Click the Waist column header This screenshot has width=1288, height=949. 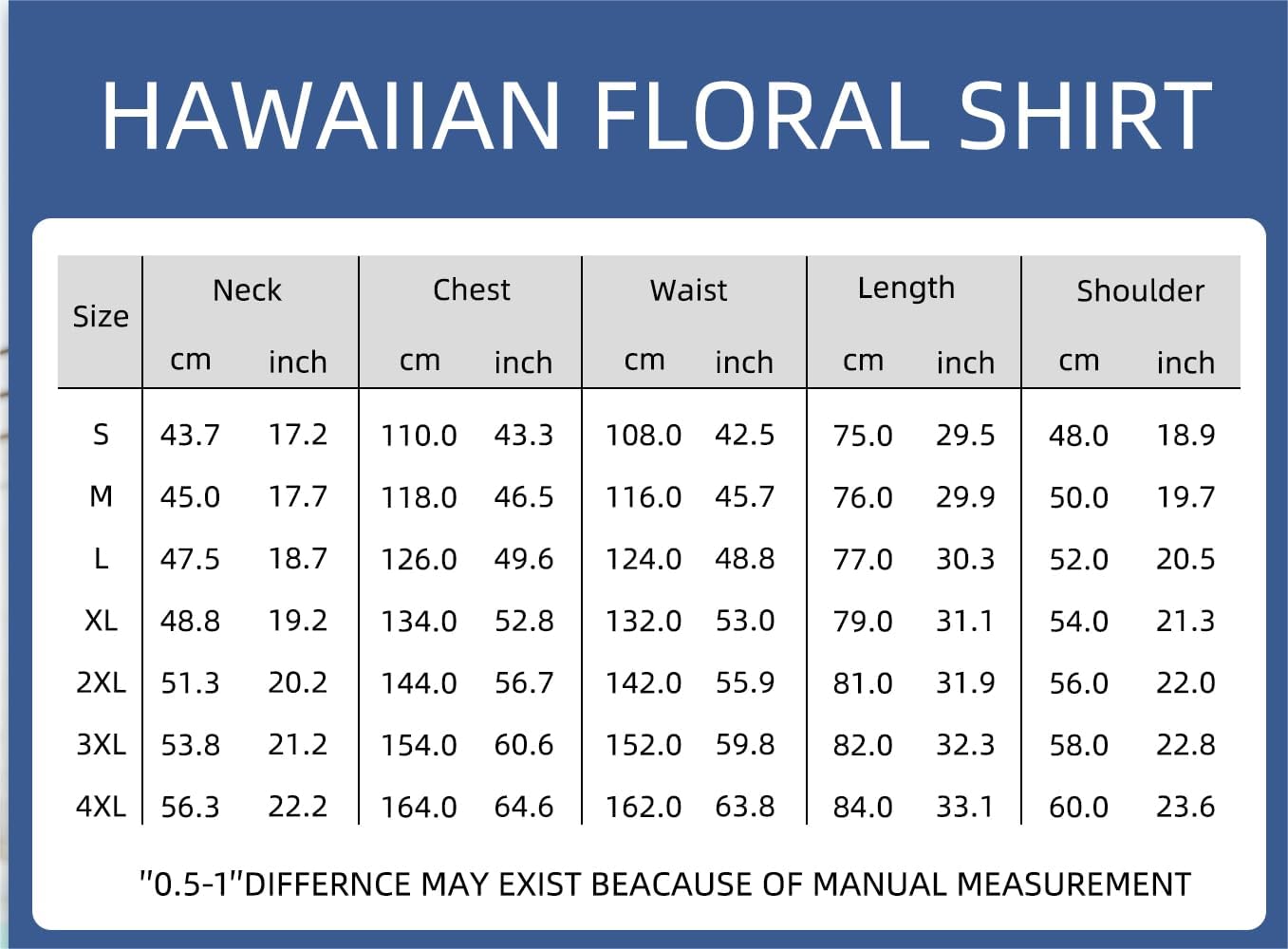pyautogui.click(x=688, y=289)
